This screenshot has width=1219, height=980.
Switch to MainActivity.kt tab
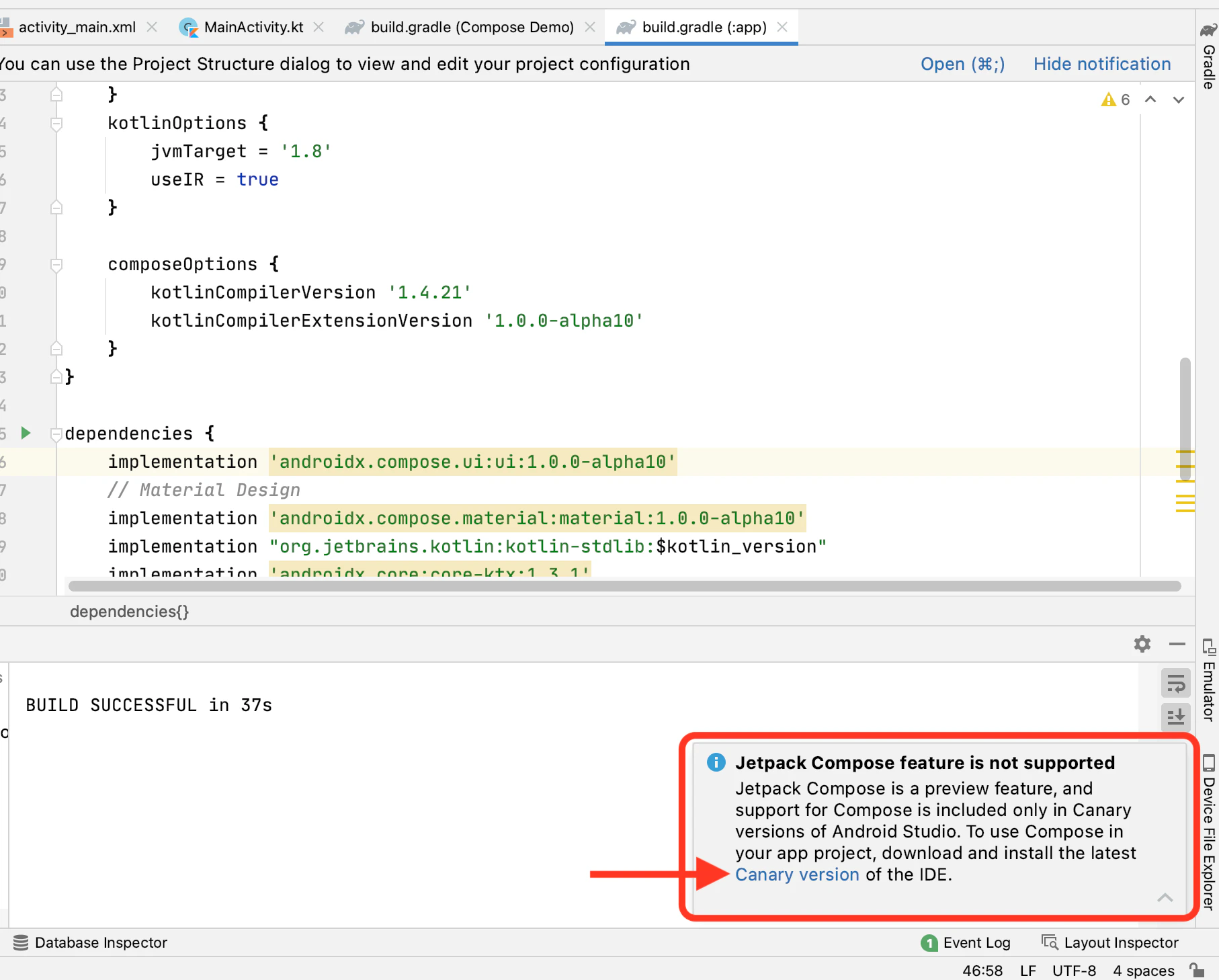[x=253, y=27]
